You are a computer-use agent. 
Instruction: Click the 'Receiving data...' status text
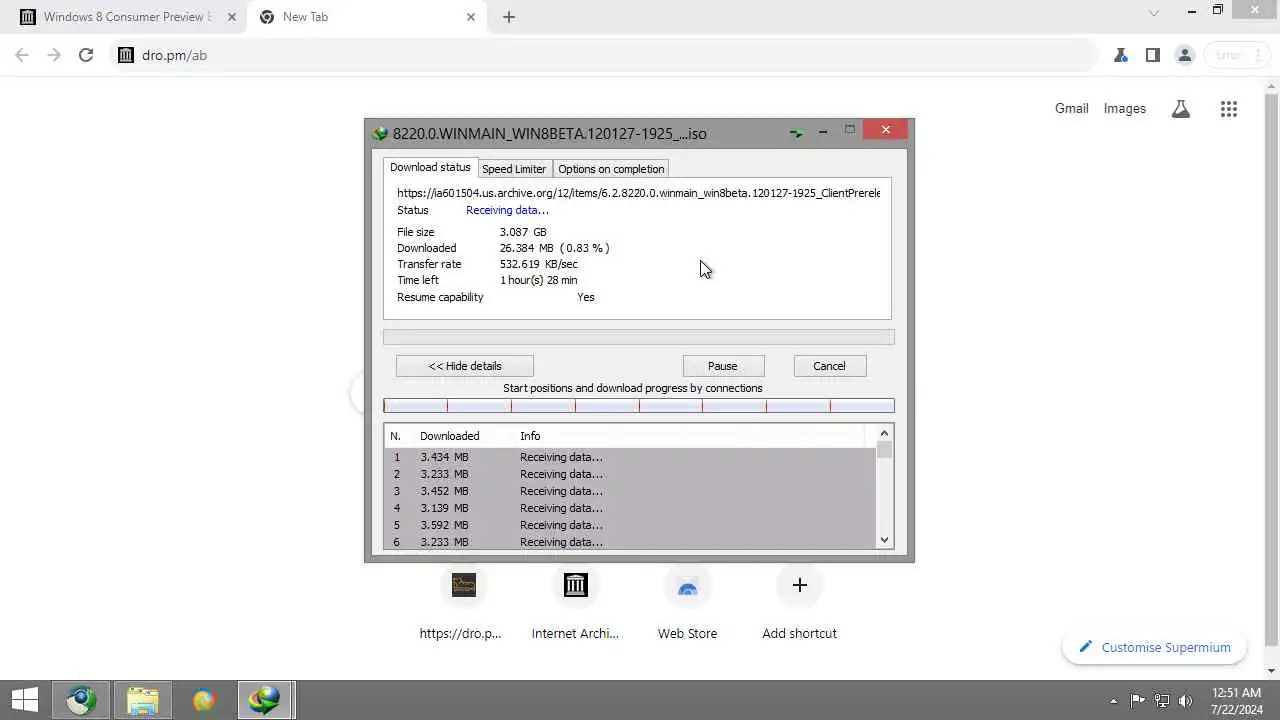click(507, 210)
